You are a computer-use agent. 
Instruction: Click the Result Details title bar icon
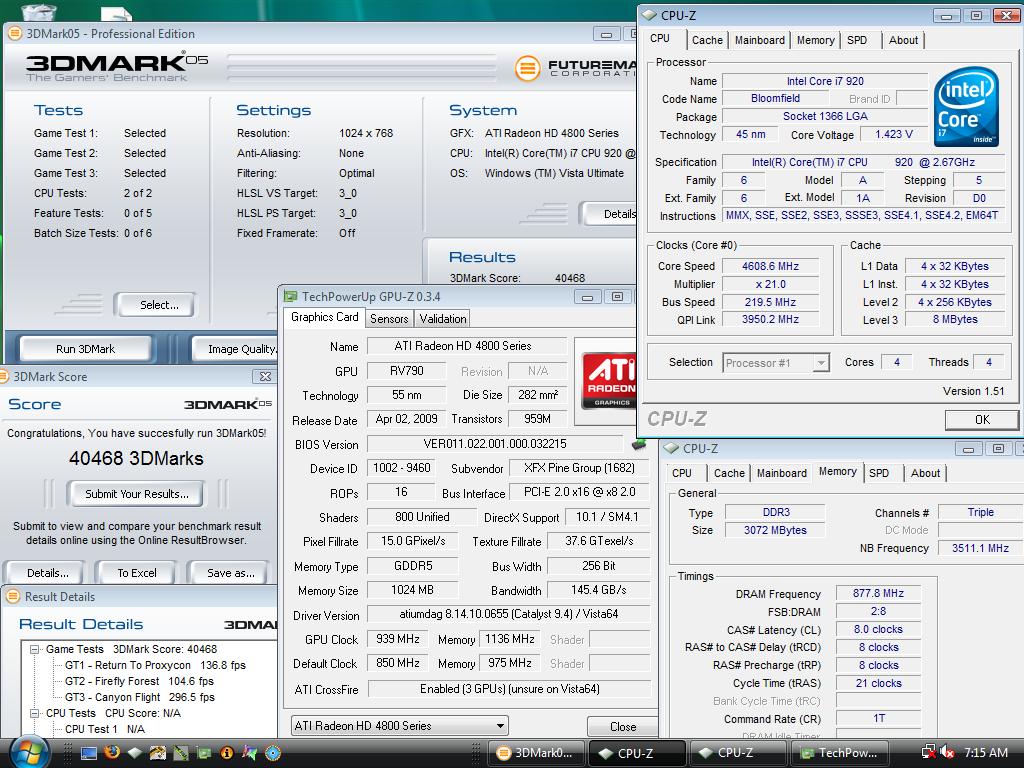(x=12, y=596)
